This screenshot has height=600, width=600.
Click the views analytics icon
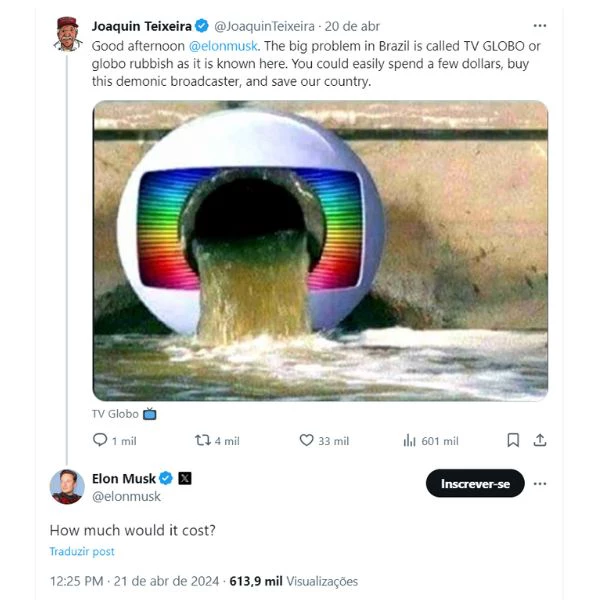(x=409, y=440)
